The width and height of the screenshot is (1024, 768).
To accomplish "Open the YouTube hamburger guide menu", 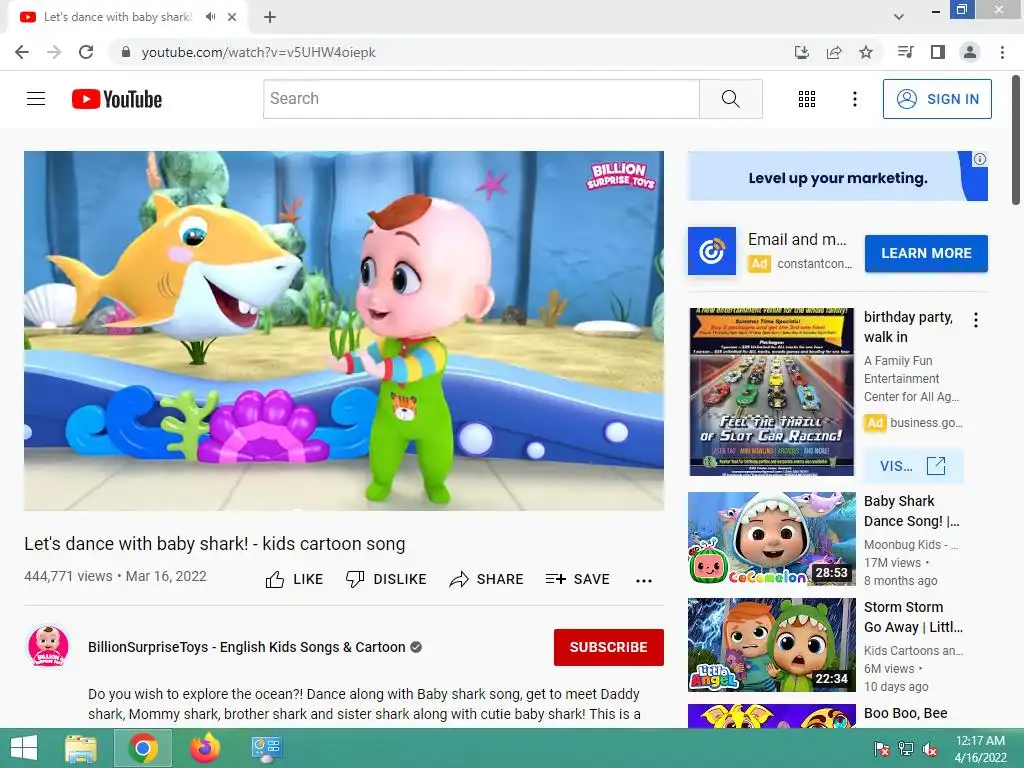I will click(36, 99).
